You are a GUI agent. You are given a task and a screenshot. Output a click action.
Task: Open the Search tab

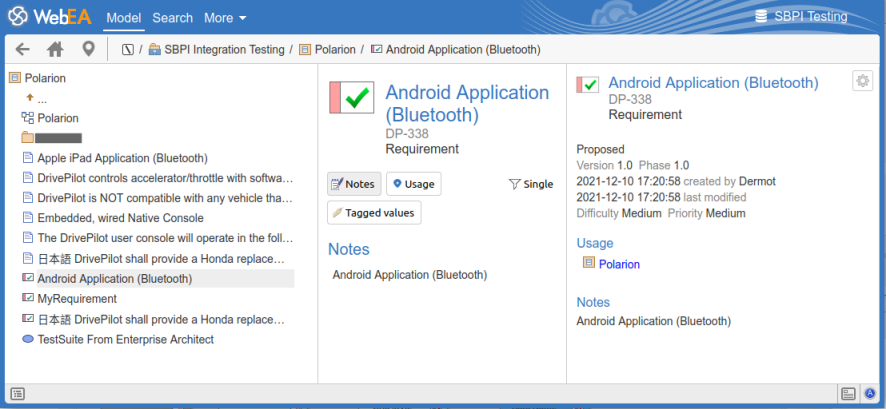pos(173,18)
